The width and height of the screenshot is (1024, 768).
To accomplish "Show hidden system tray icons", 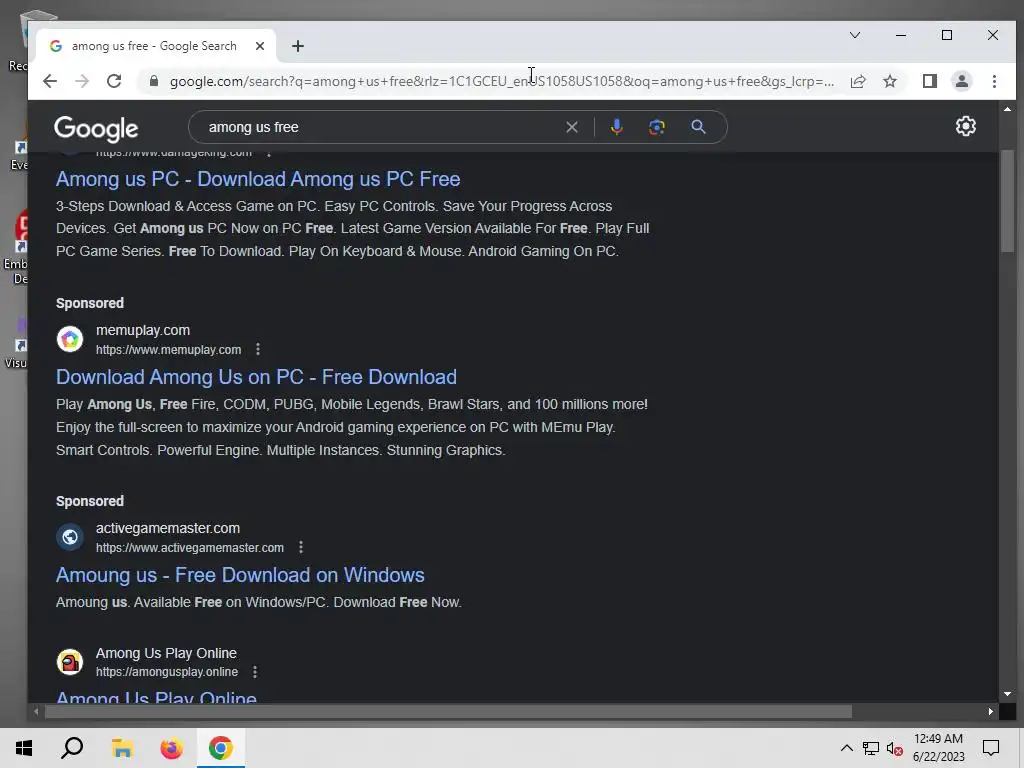I will coord(846,748).
